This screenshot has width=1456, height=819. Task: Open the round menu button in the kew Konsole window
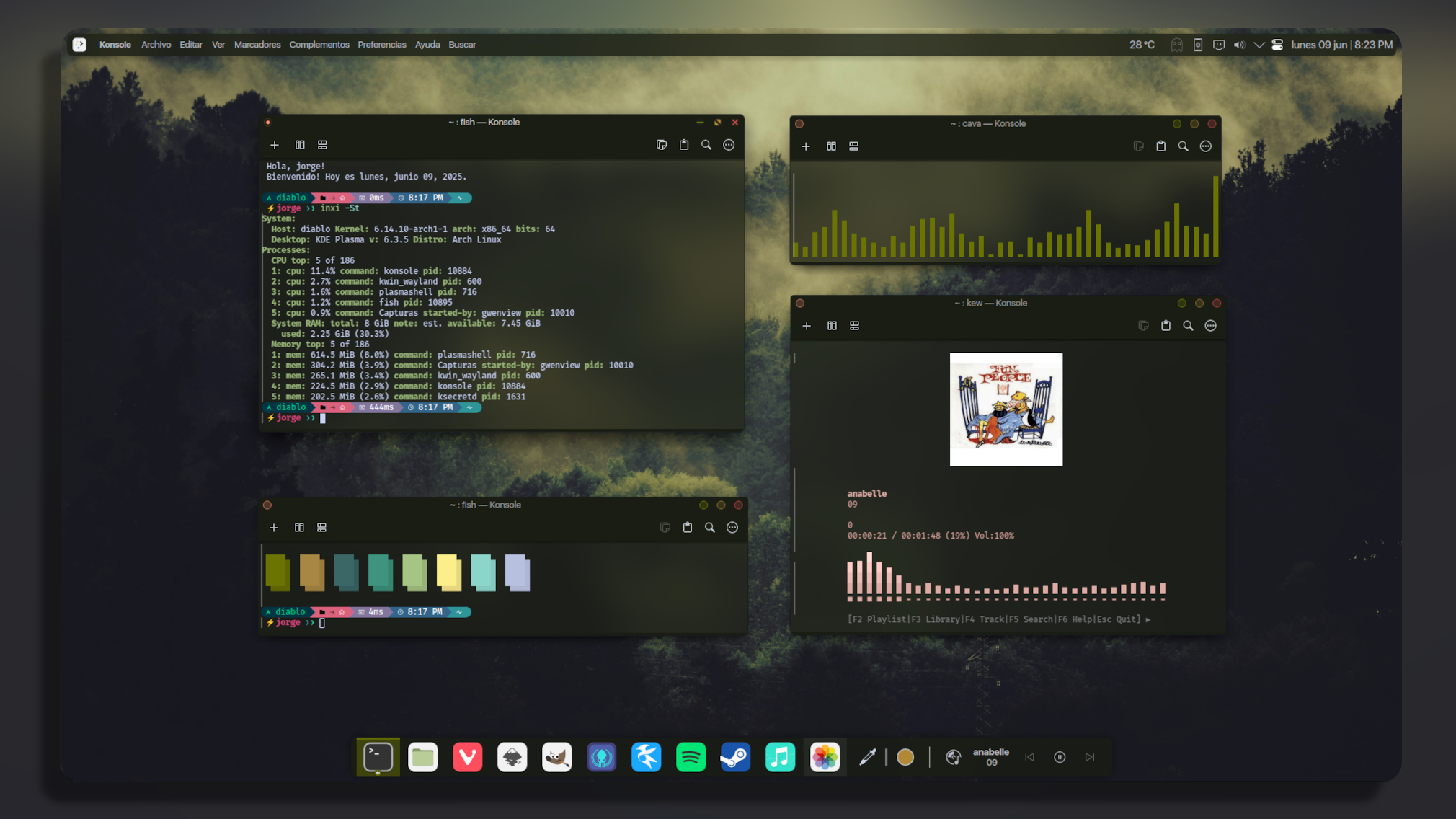[1211, 326]
